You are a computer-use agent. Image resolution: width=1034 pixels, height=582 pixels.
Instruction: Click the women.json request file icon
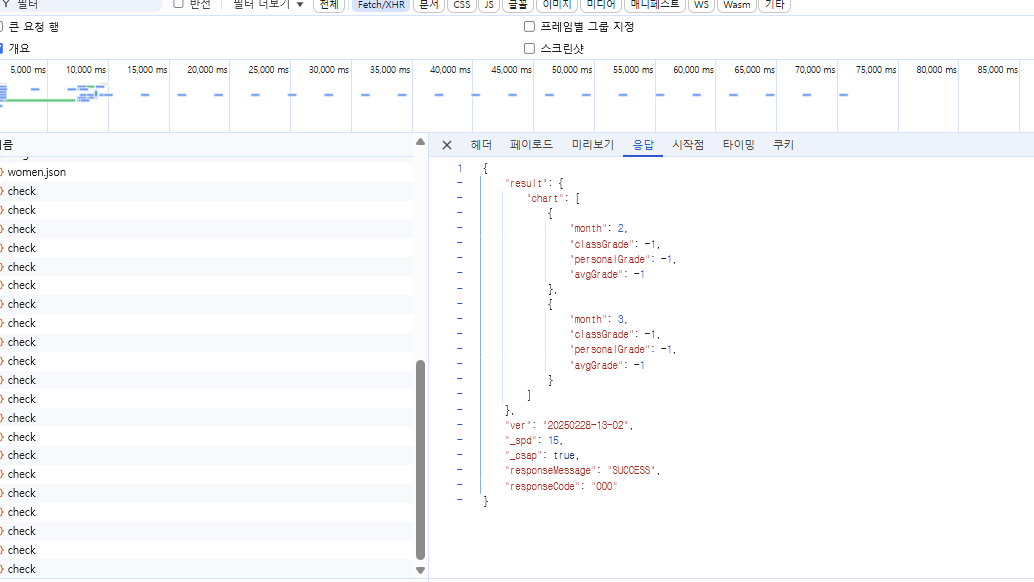click(2, 172)
